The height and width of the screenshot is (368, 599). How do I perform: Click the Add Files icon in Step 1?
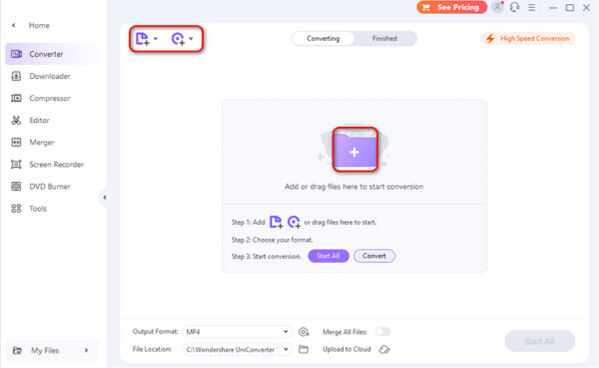point(276,222)
